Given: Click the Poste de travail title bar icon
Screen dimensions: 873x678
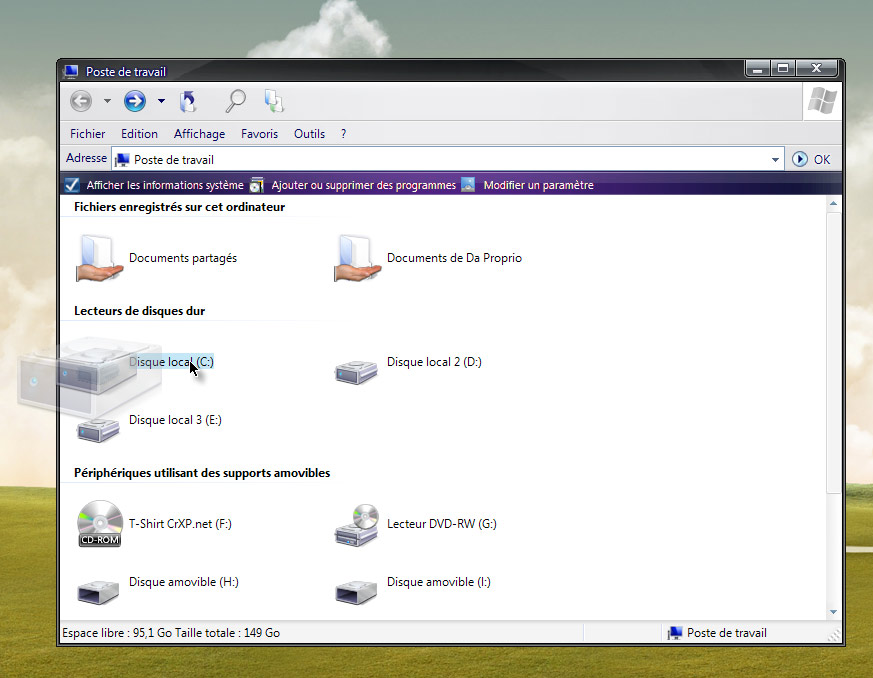Looking at the screenshot, I should (71, 71).
